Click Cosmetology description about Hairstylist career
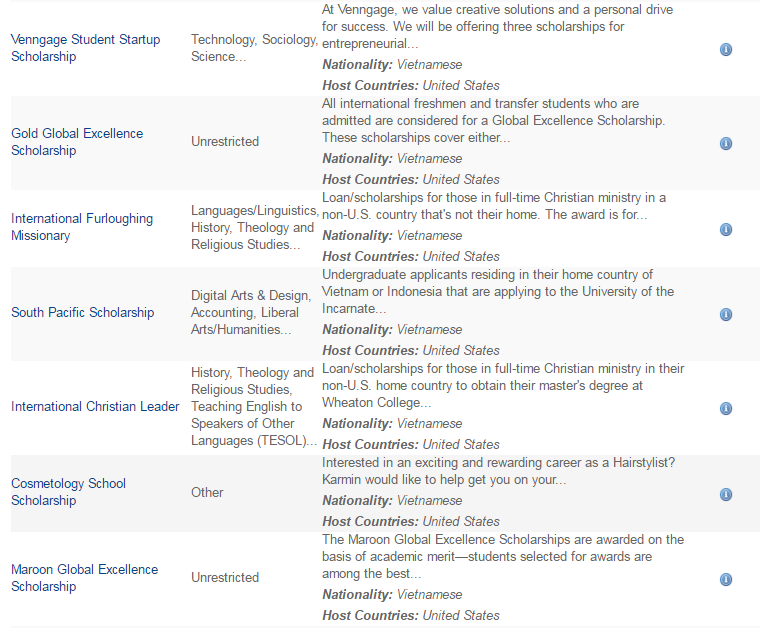 coord(498,471)
